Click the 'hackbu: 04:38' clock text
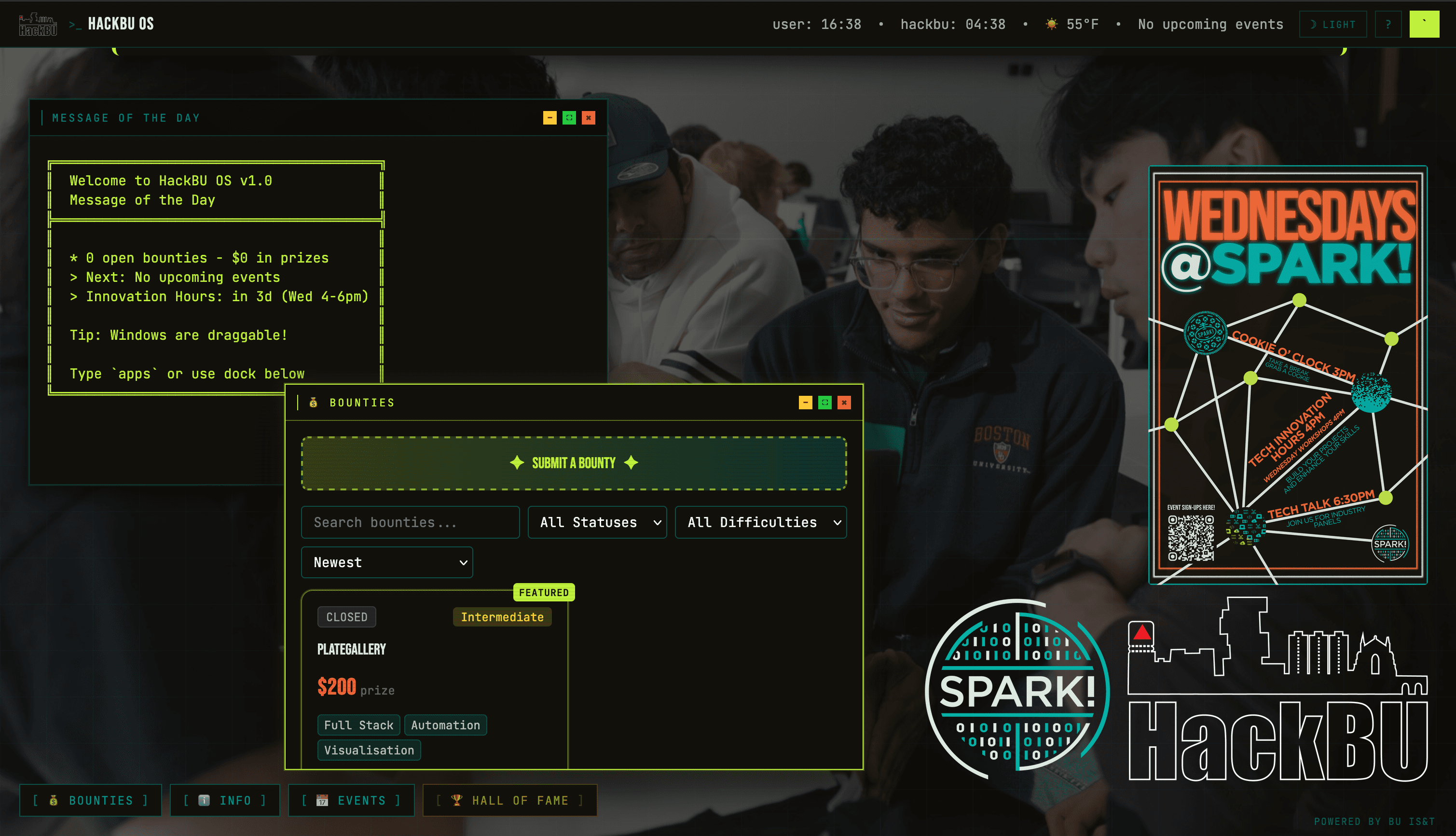The width and height of the screenshot is (1456, 836). 953,24
